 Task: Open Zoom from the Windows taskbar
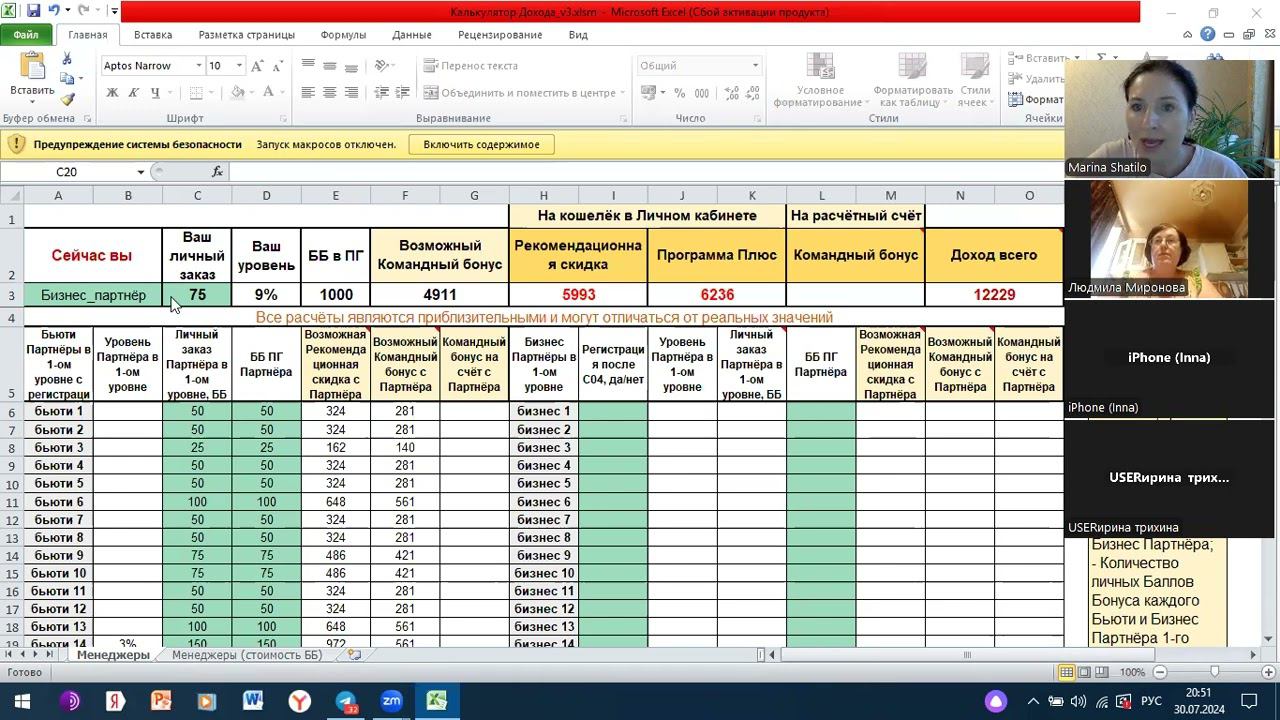pos(391,701)
